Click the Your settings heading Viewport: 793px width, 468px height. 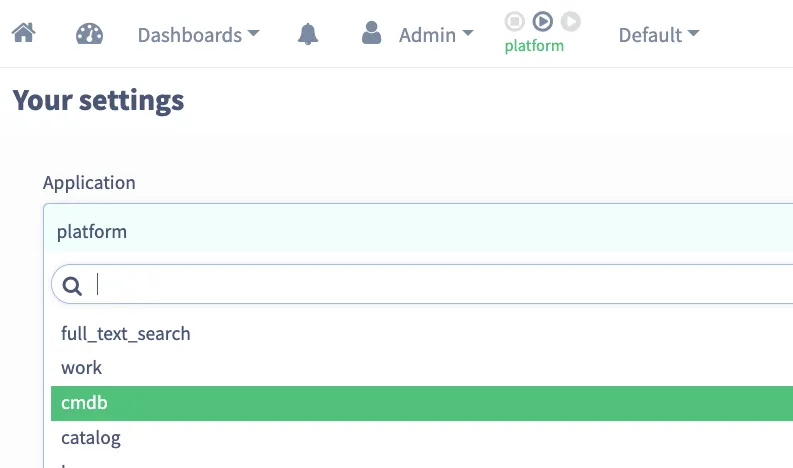click(98, 100)
